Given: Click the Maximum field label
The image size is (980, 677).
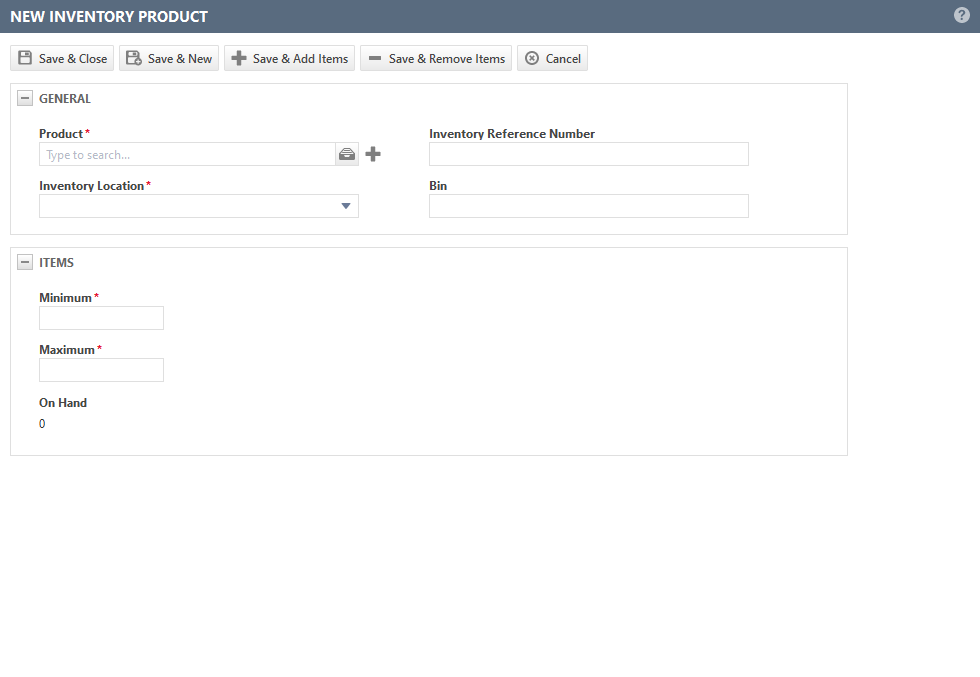Looking at the screenshot, I should pyautogui.click(x=67, y=349).
